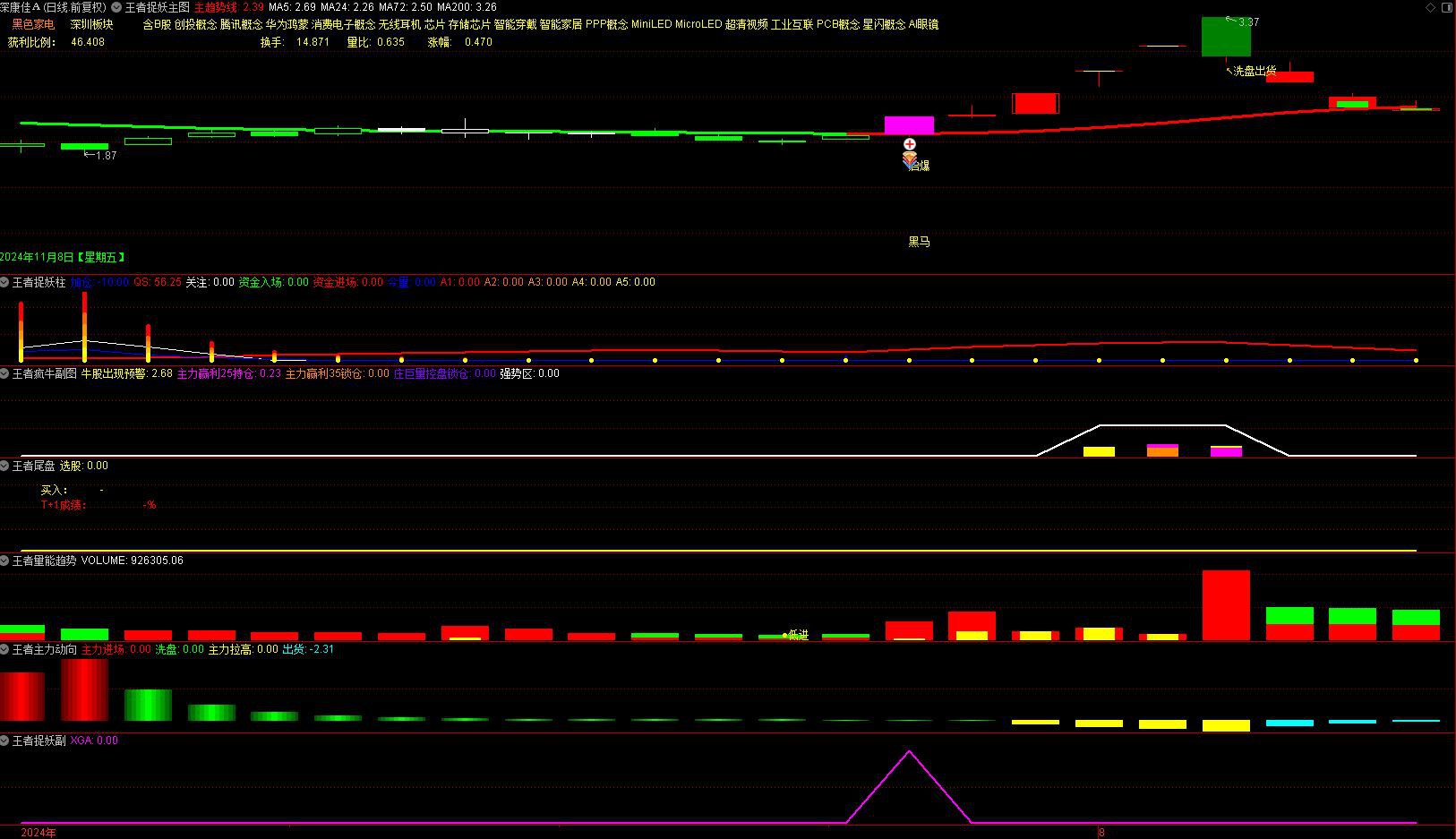Expand the 王者主力动向 panel menu arrow

tap(4, 649)
